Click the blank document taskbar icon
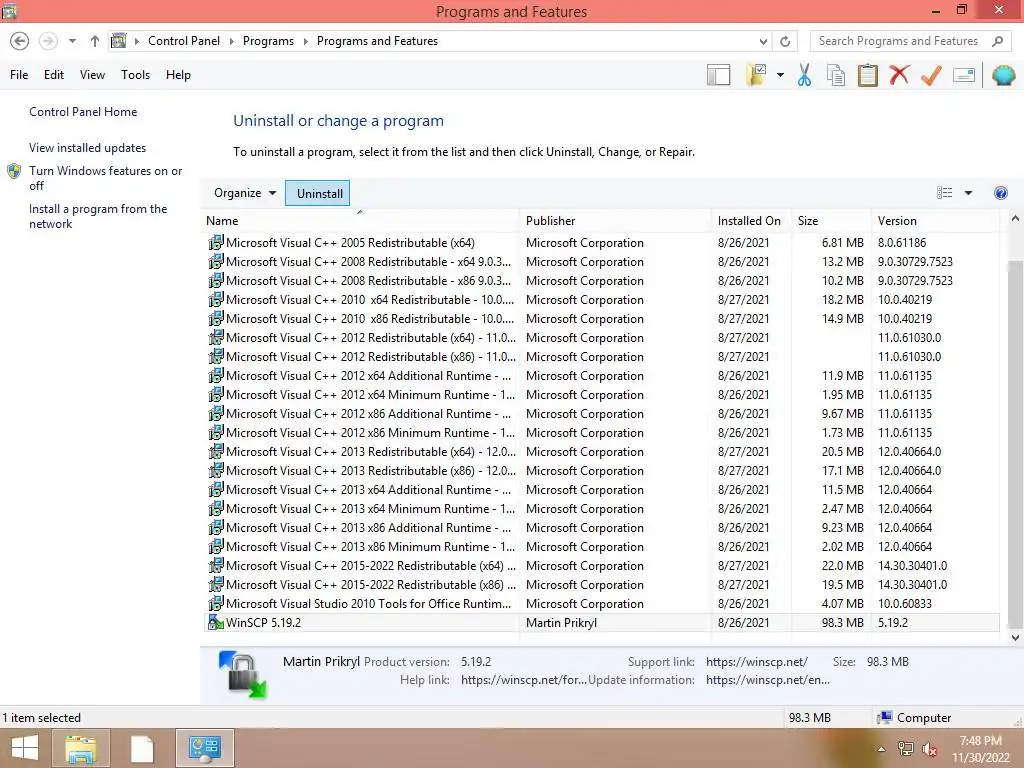 point(142,748)
